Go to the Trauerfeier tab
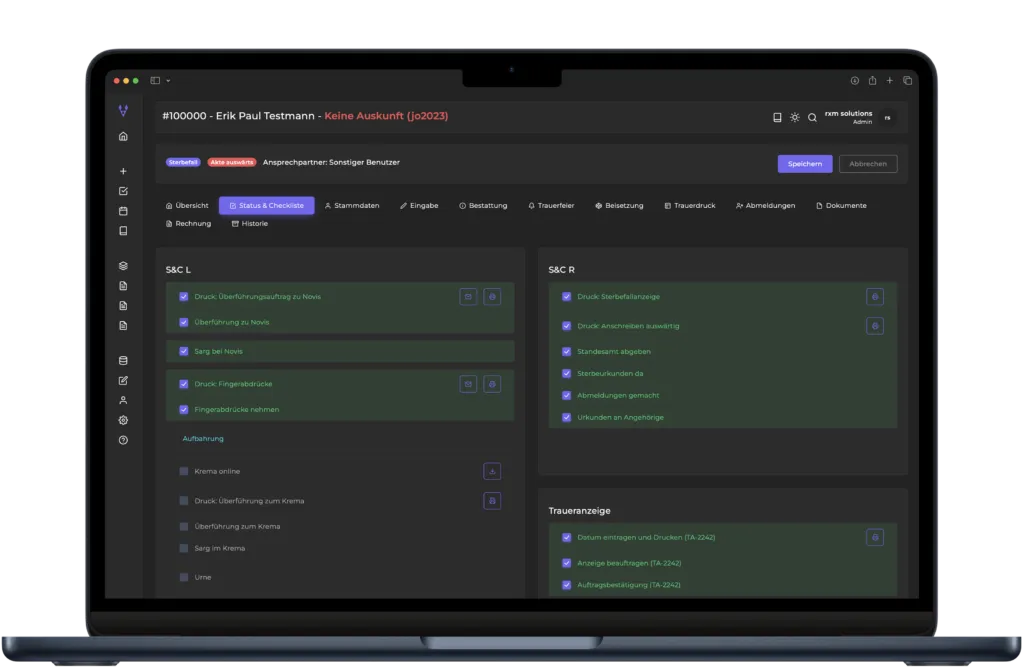The image size is (1024, 668). click(551, 206)
